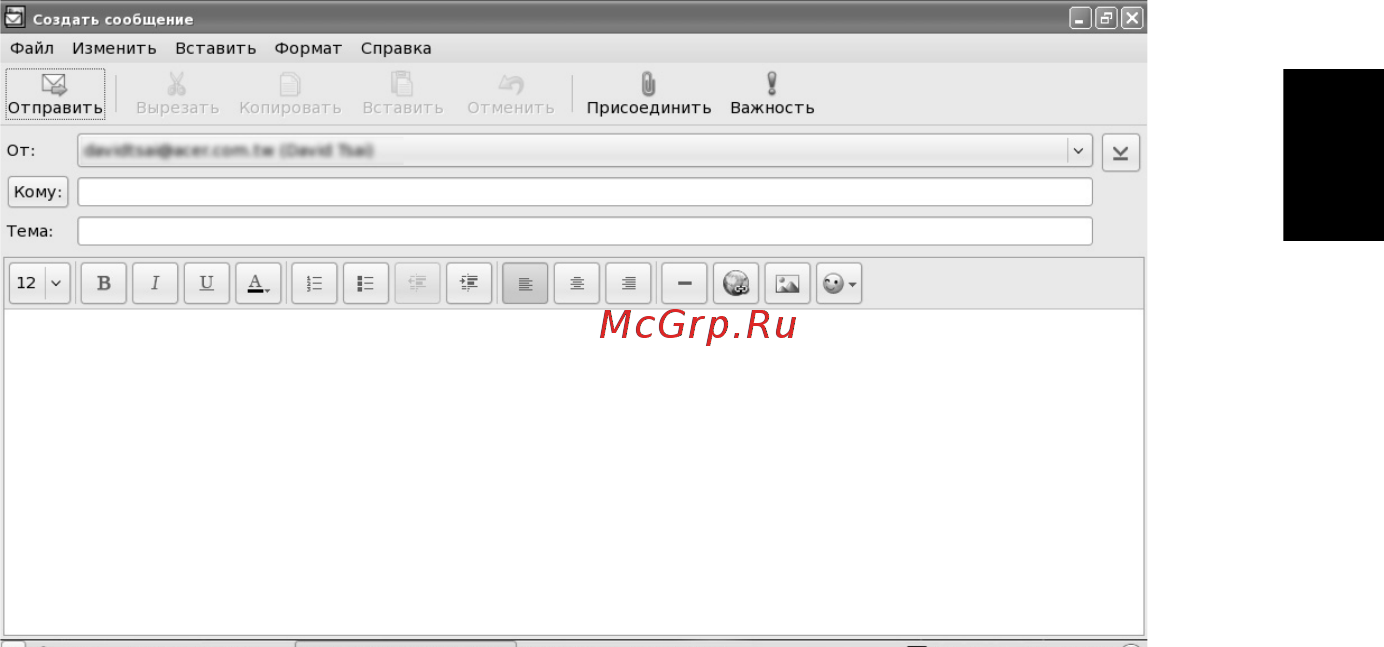This screenshot has height=647, width=1384.
Task: Click the window menu icon in title bar
Action: (15, 18)
